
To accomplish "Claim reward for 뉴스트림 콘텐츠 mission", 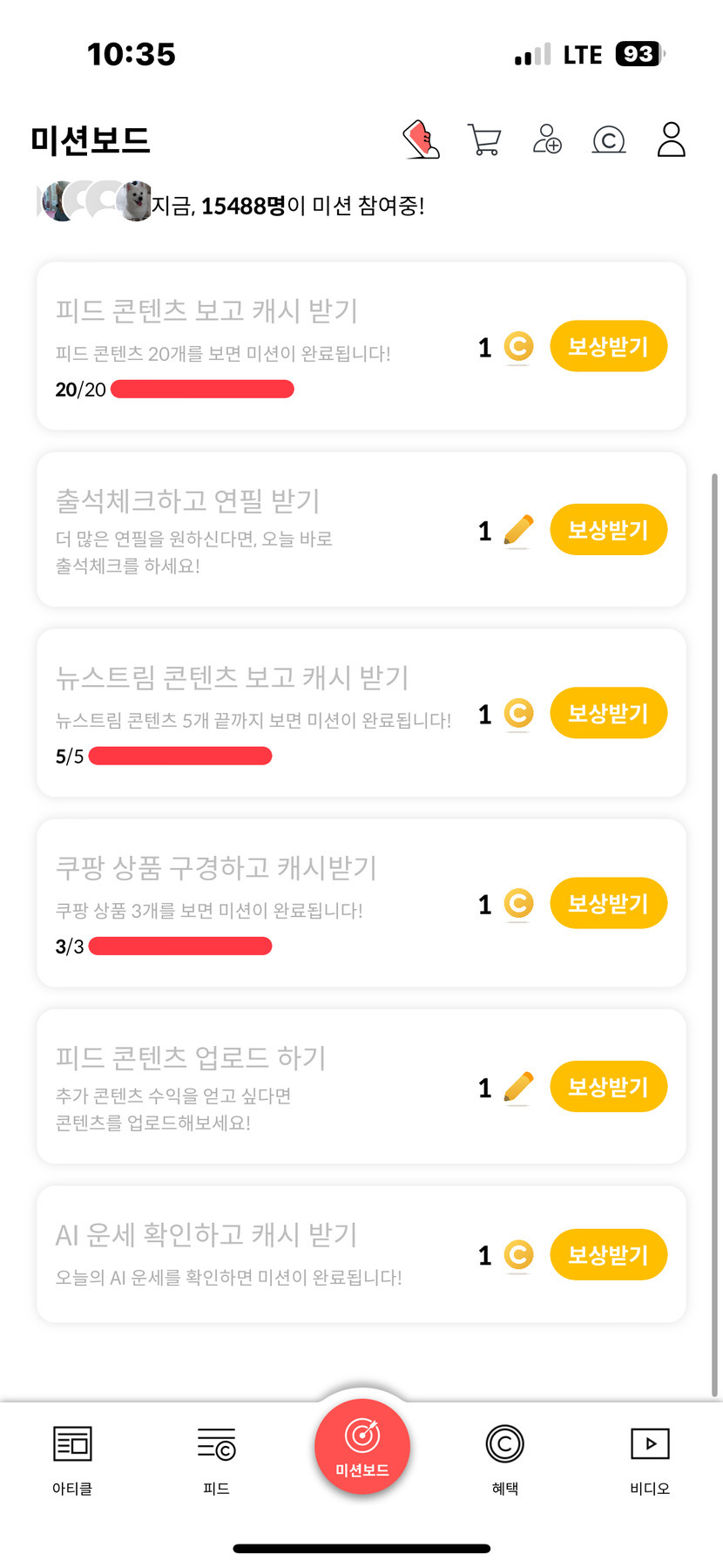I will tap(608, 714).
